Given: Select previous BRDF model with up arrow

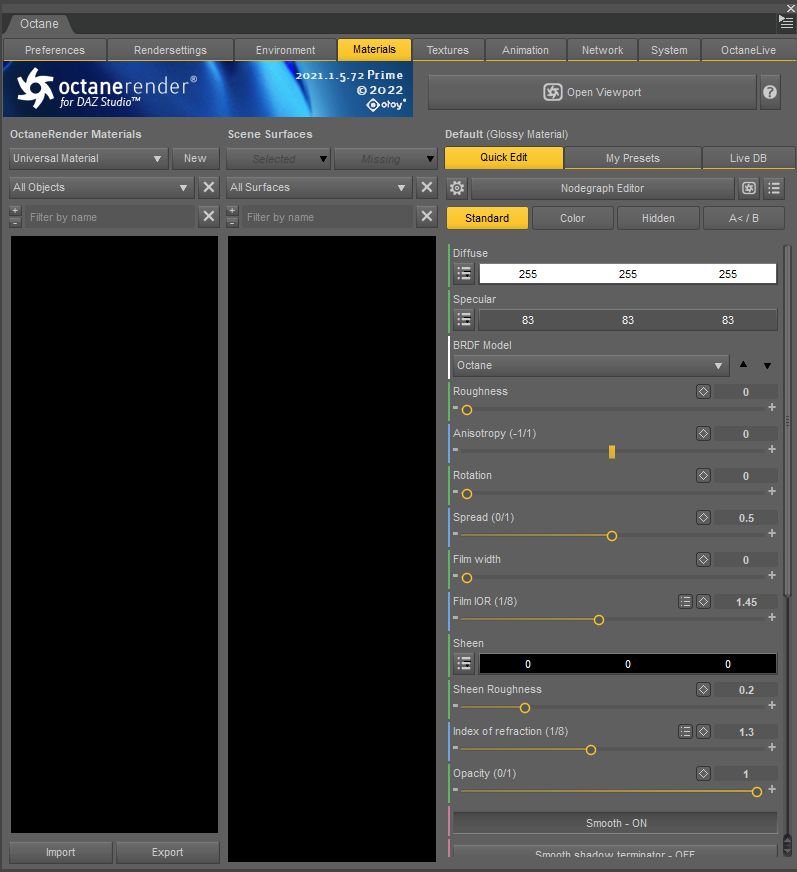Looking at the screenshot, I should click(743, 364).
